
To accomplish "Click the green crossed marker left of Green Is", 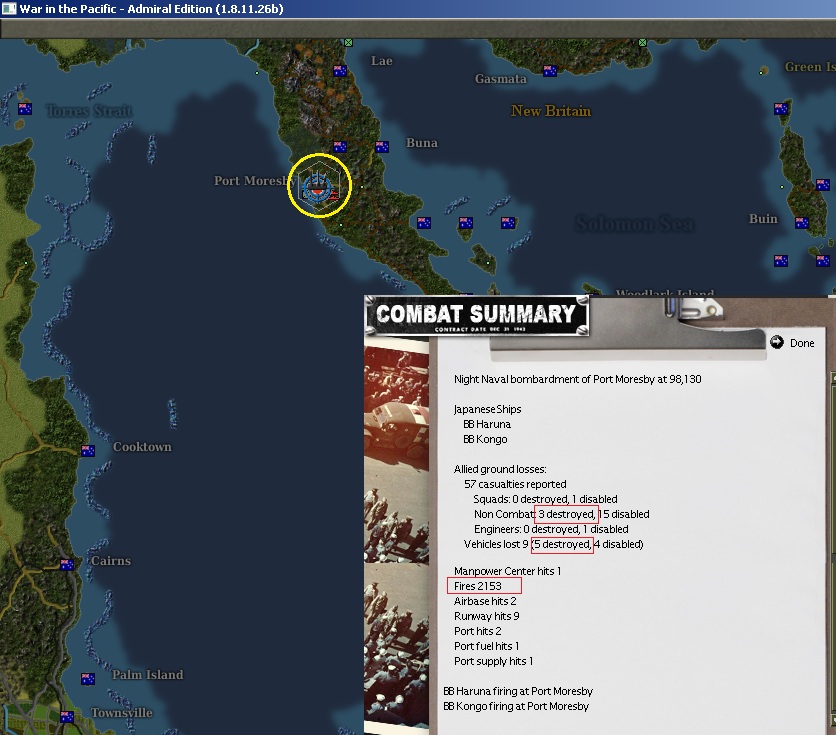I will 642,42.
